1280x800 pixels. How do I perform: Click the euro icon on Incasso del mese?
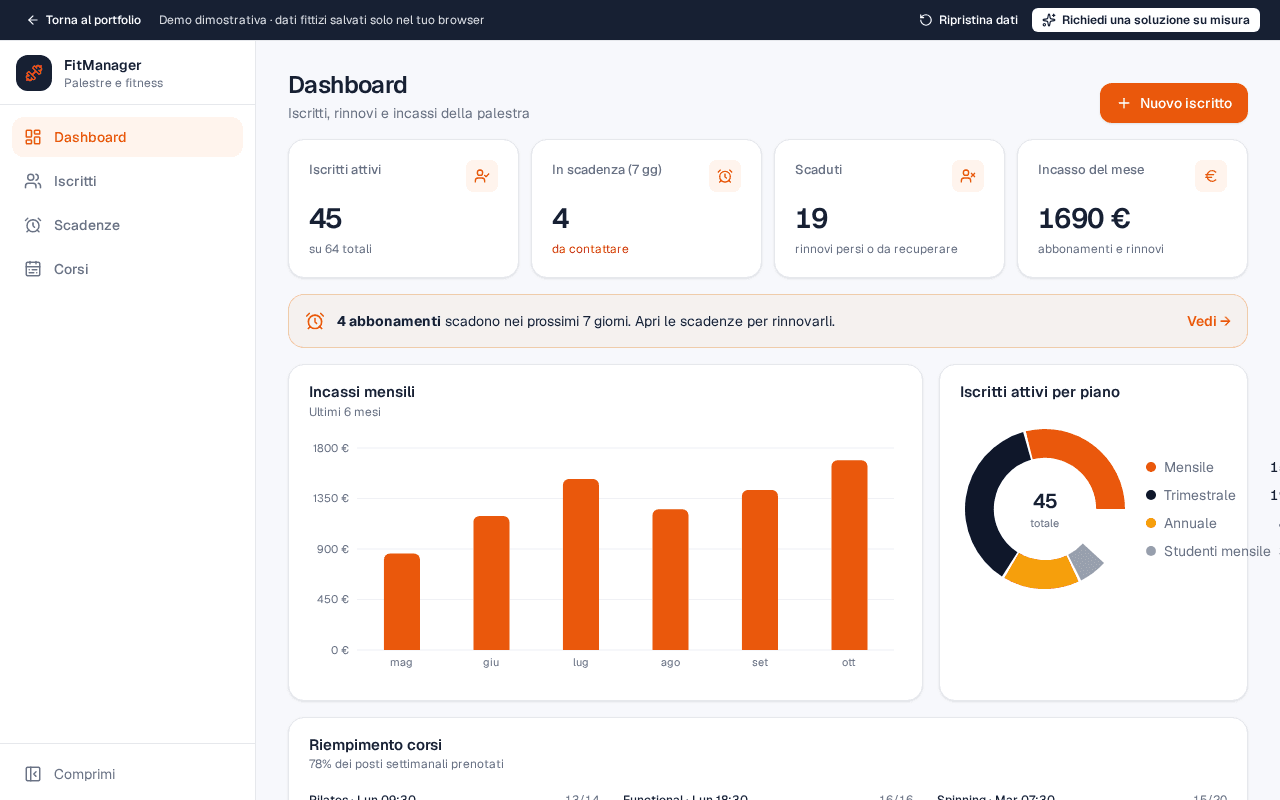point(1211,176)
